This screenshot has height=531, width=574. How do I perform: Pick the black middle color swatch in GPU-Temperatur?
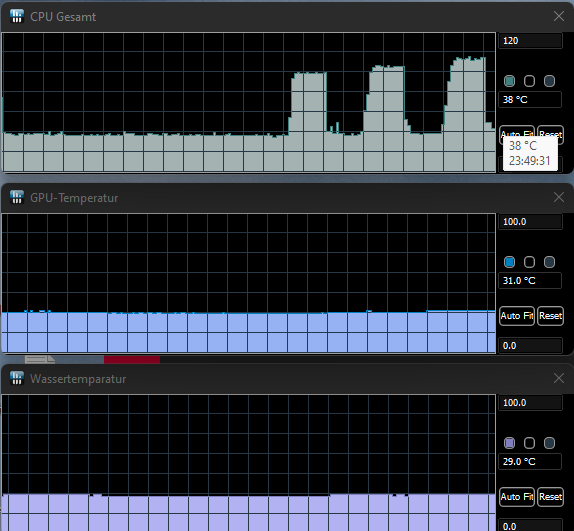coord(529,262)
